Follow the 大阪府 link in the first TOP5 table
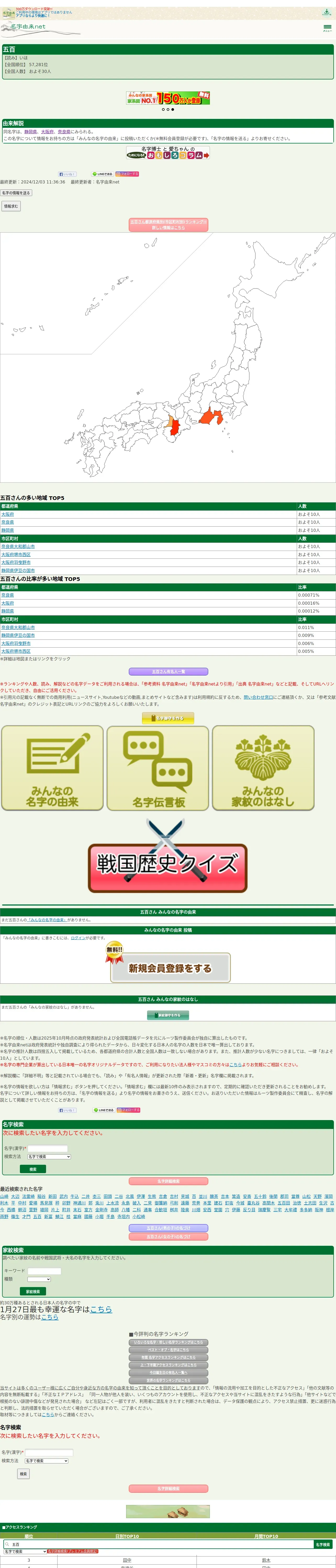Image resolution: width=336 pixels, height=1568 pixels. point(7,514)
